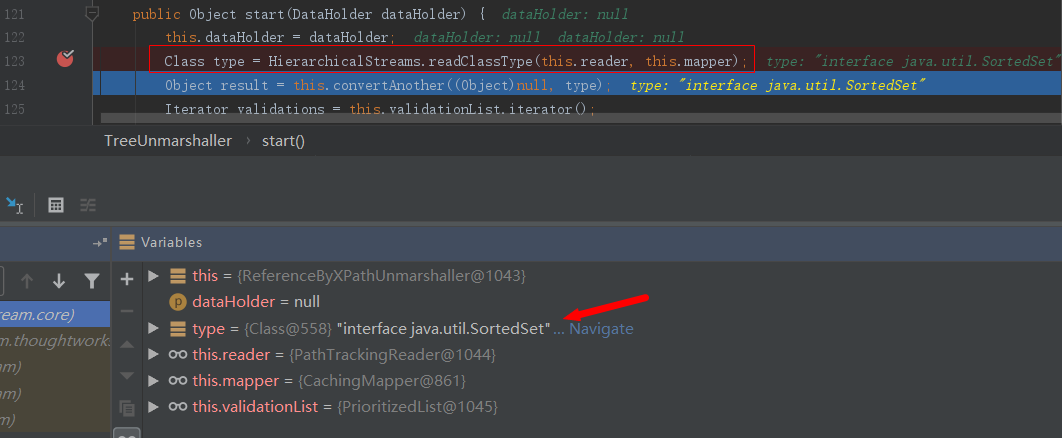This screenshot has height=438, width=1062.
Task: Click the Navigate link beside type
Action: pyautogui.click(x=601, y=329)
